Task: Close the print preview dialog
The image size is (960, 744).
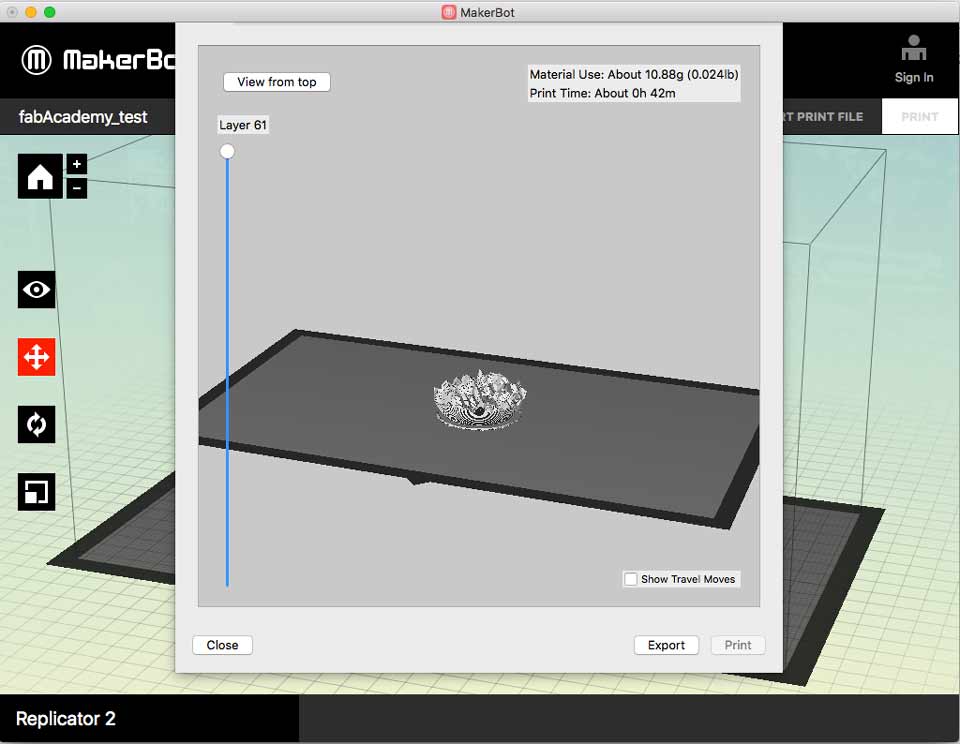Action: (x=222, y=645)
